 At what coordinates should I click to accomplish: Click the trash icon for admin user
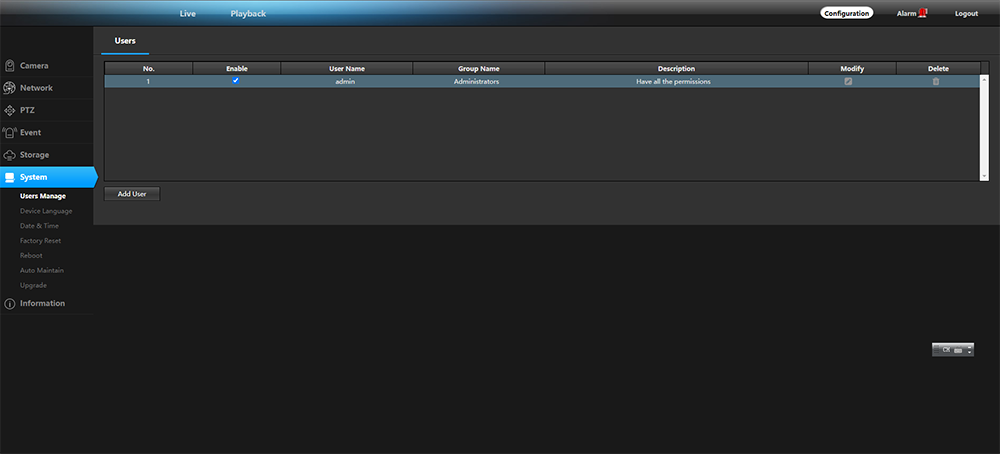(x=936, y=81)
